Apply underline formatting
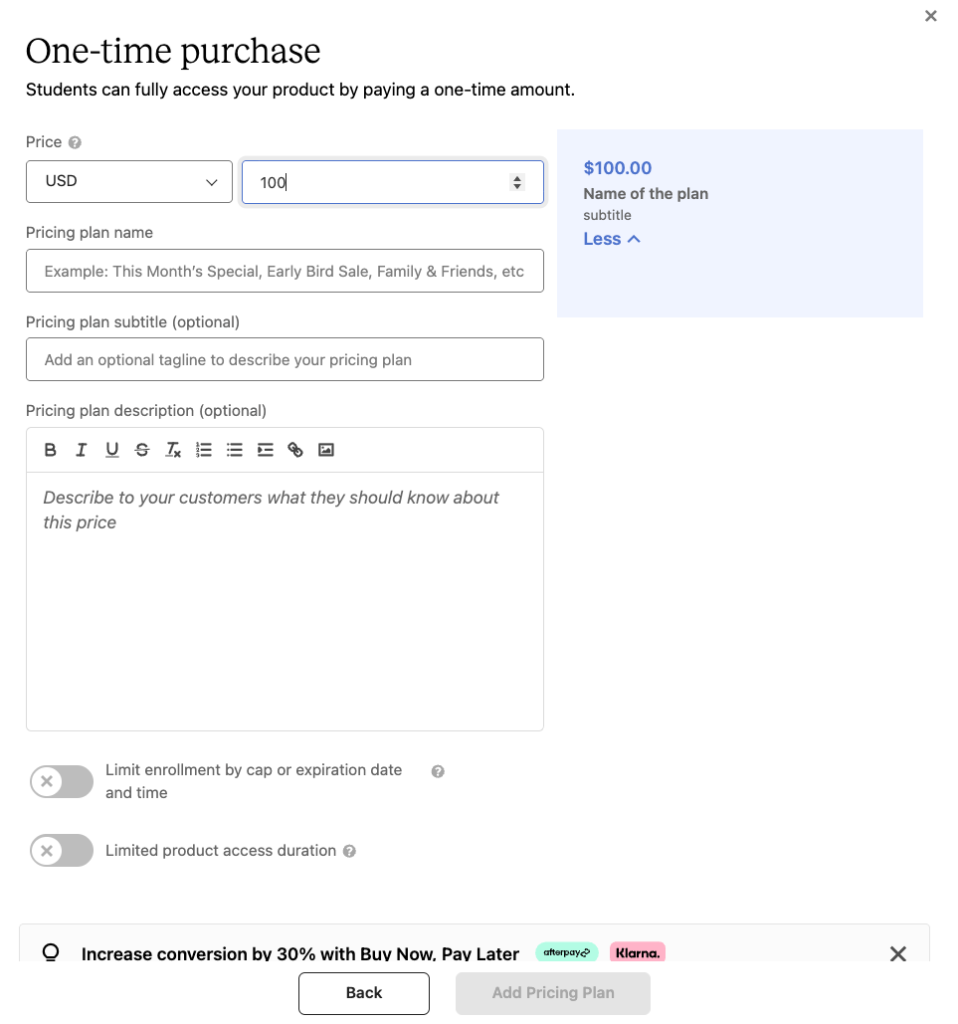Viewport: 958px width, 1024px height. [111, 449]
